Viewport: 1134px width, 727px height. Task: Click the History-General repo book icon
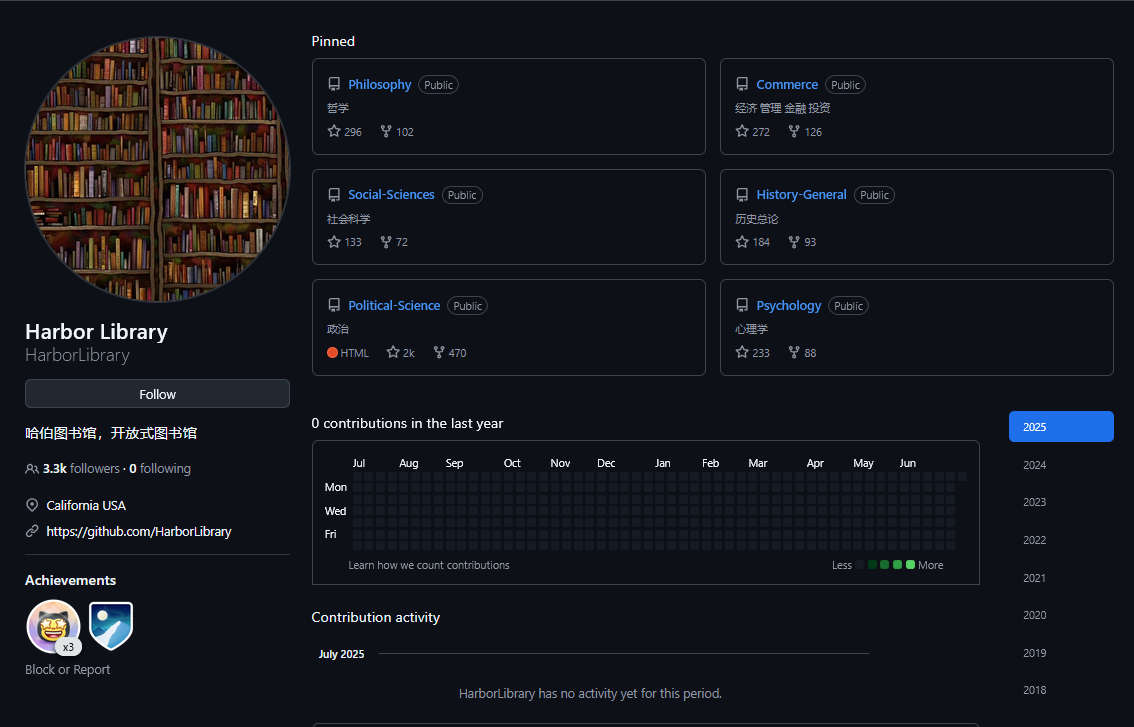(742, 195)
